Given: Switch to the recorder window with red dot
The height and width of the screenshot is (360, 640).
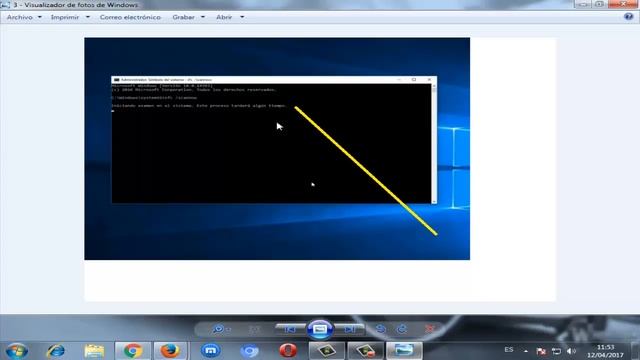Looking at the screenshot, I should 365,351.
